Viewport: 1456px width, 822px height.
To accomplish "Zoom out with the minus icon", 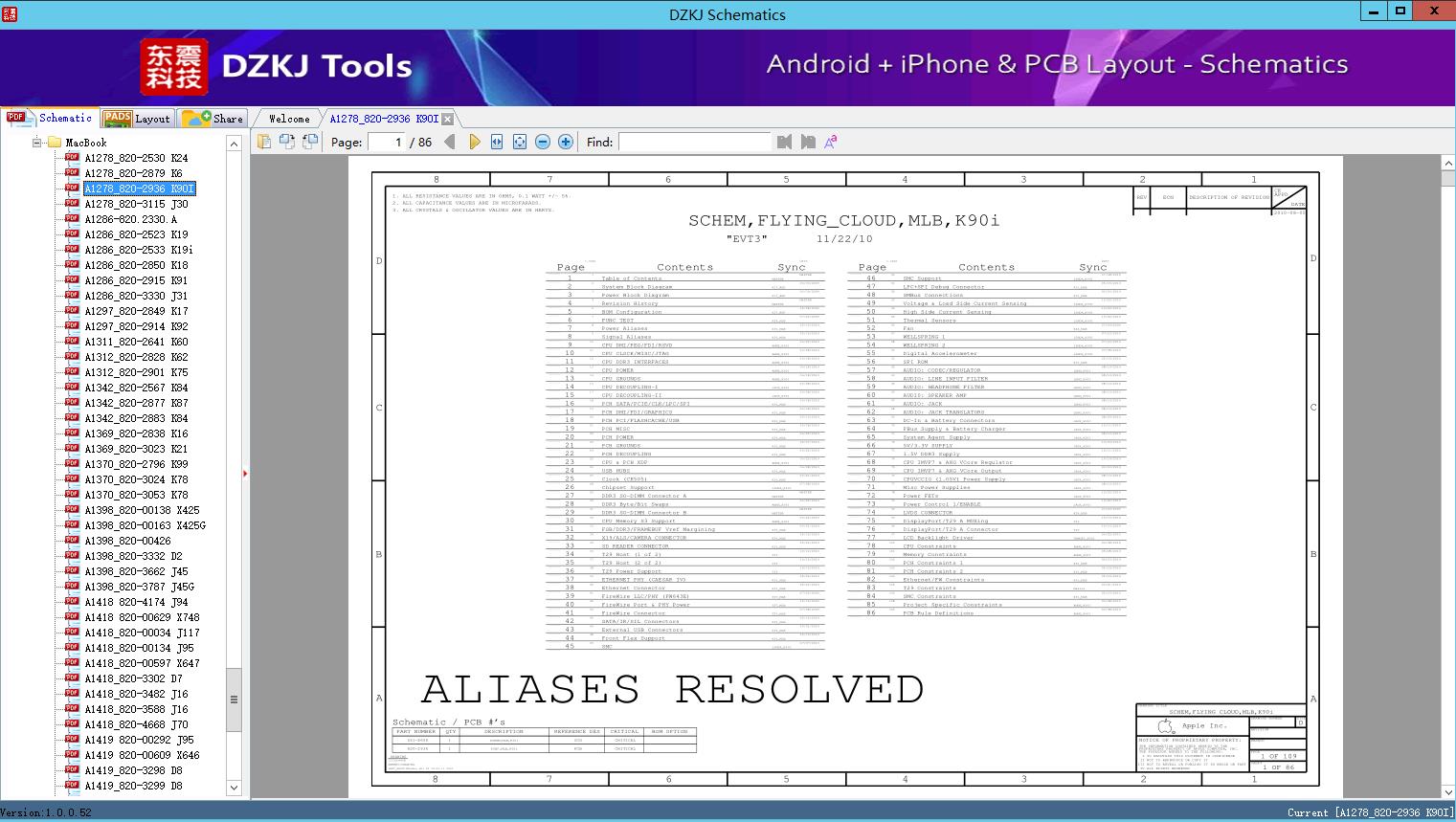I will click(543, 142).
